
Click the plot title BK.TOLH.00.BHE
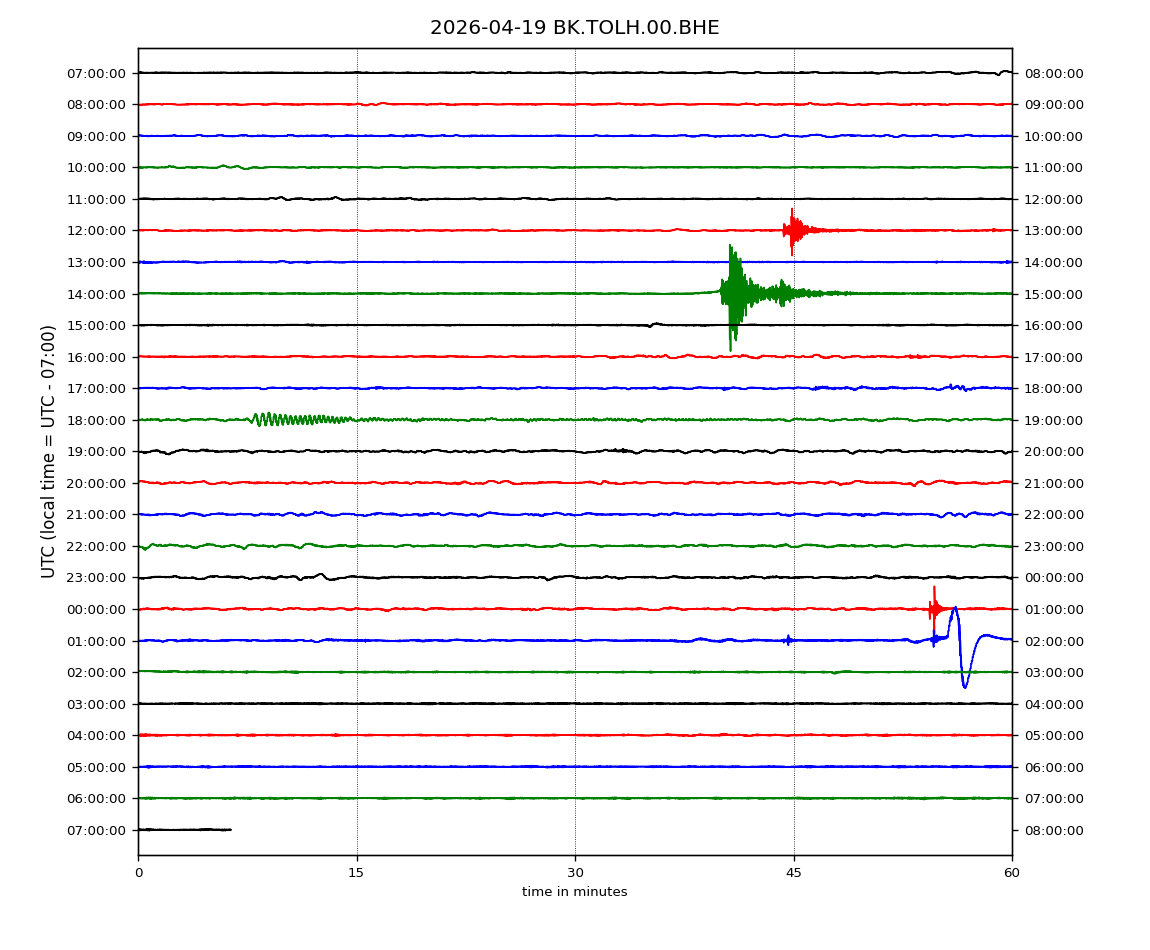(574, 28)
